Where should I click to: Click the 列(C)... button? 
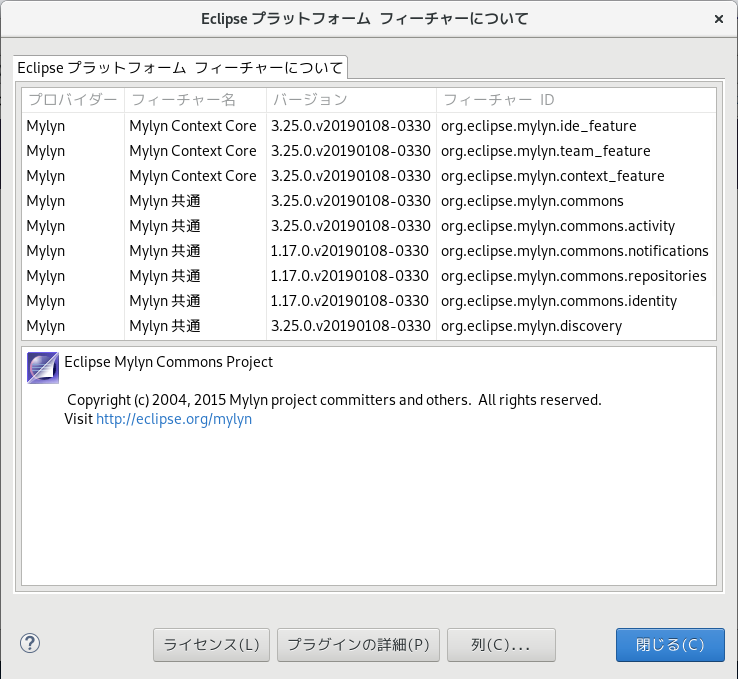[501, 645]
